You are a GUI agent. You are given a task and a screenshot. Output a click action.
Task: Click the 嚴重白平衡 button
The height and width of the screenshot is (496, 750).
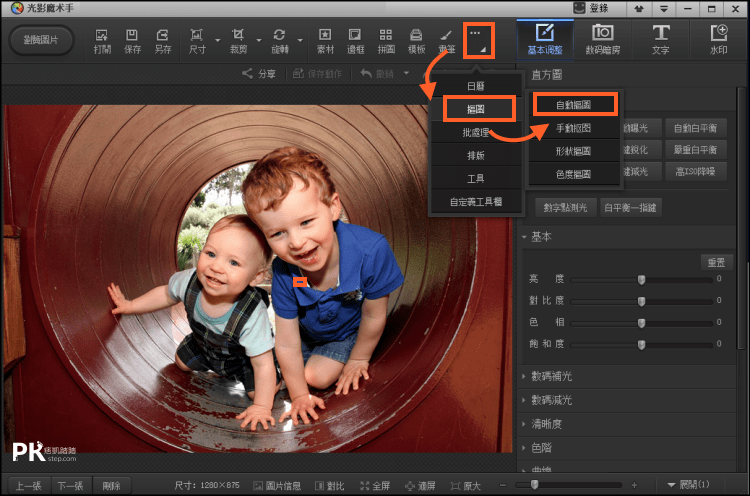click(x=695, y=150)
